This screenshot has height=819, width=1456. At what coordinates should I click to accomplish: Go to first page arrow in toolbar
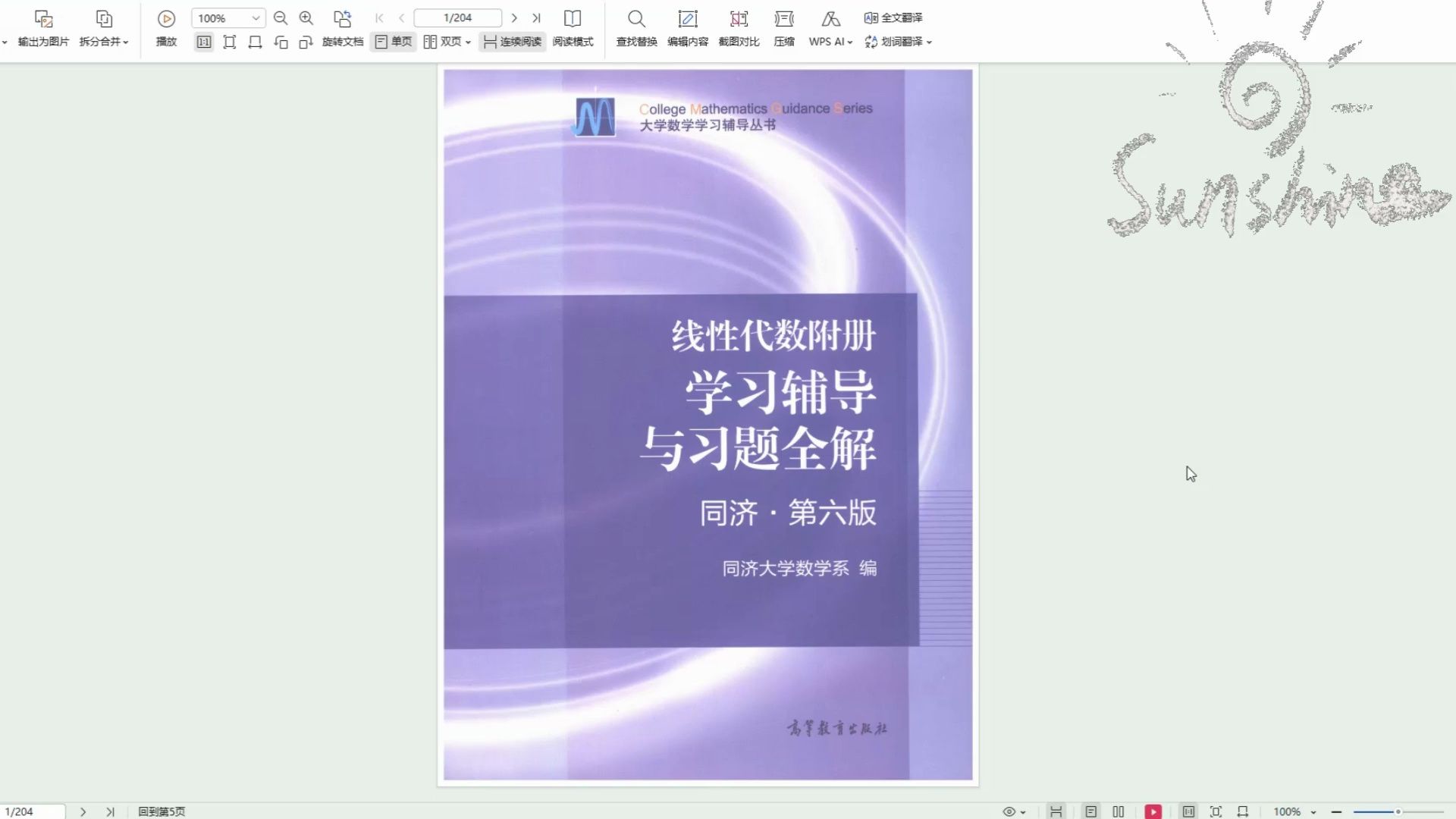[379, 18]
